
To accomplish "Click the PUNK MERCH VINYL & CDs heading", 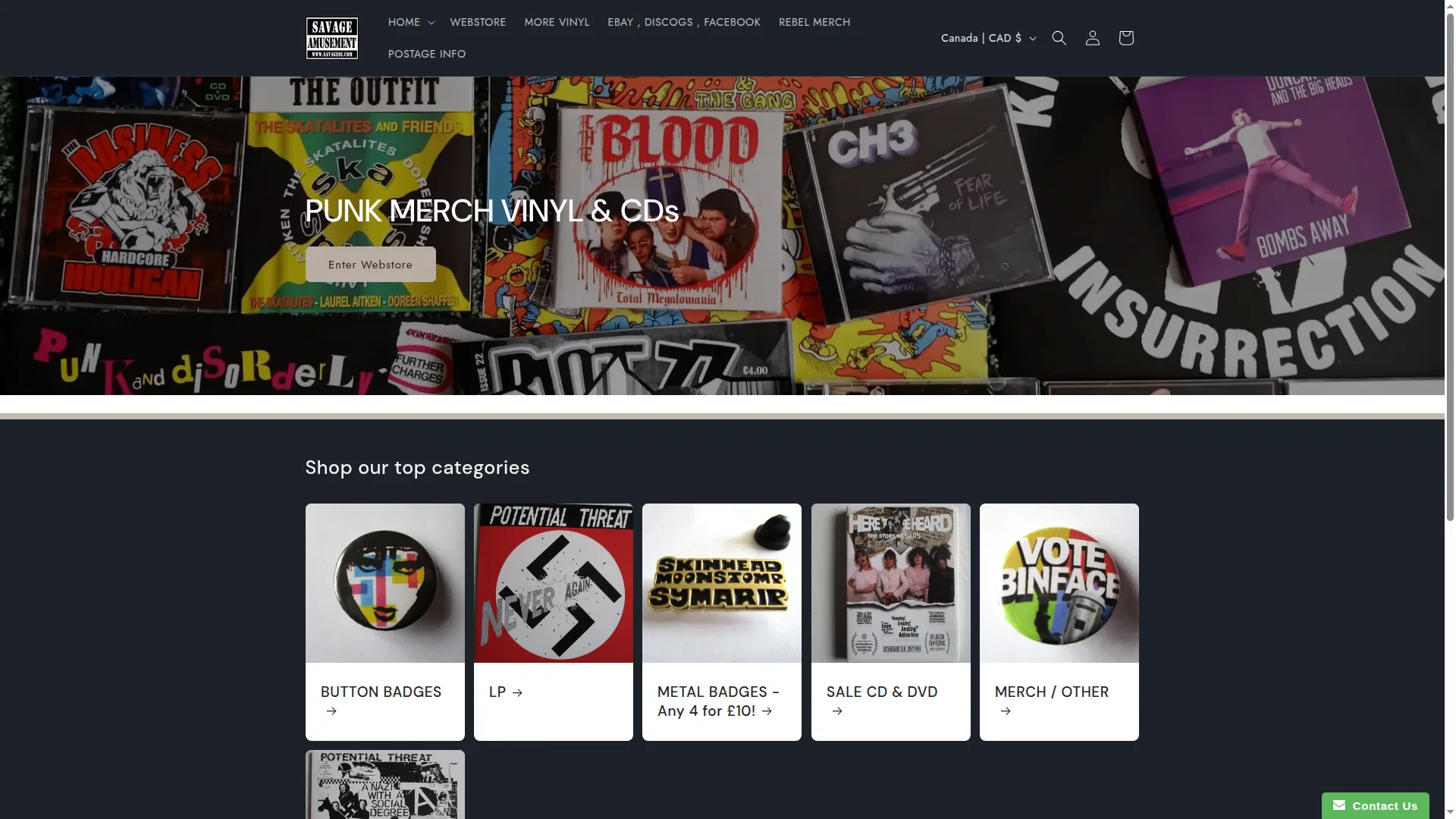I will [491, 211].
